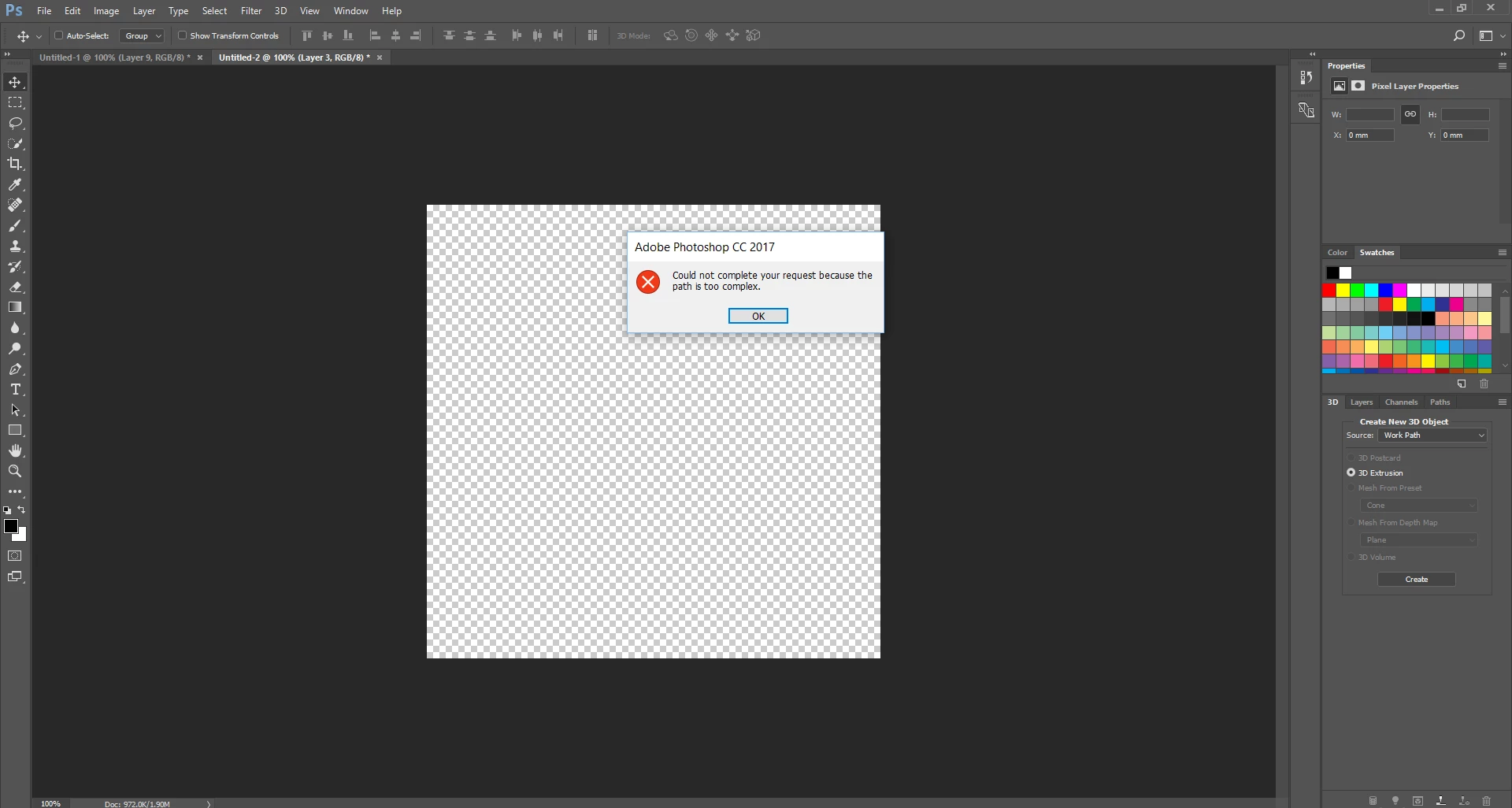Select the Gradient tool

15,307
